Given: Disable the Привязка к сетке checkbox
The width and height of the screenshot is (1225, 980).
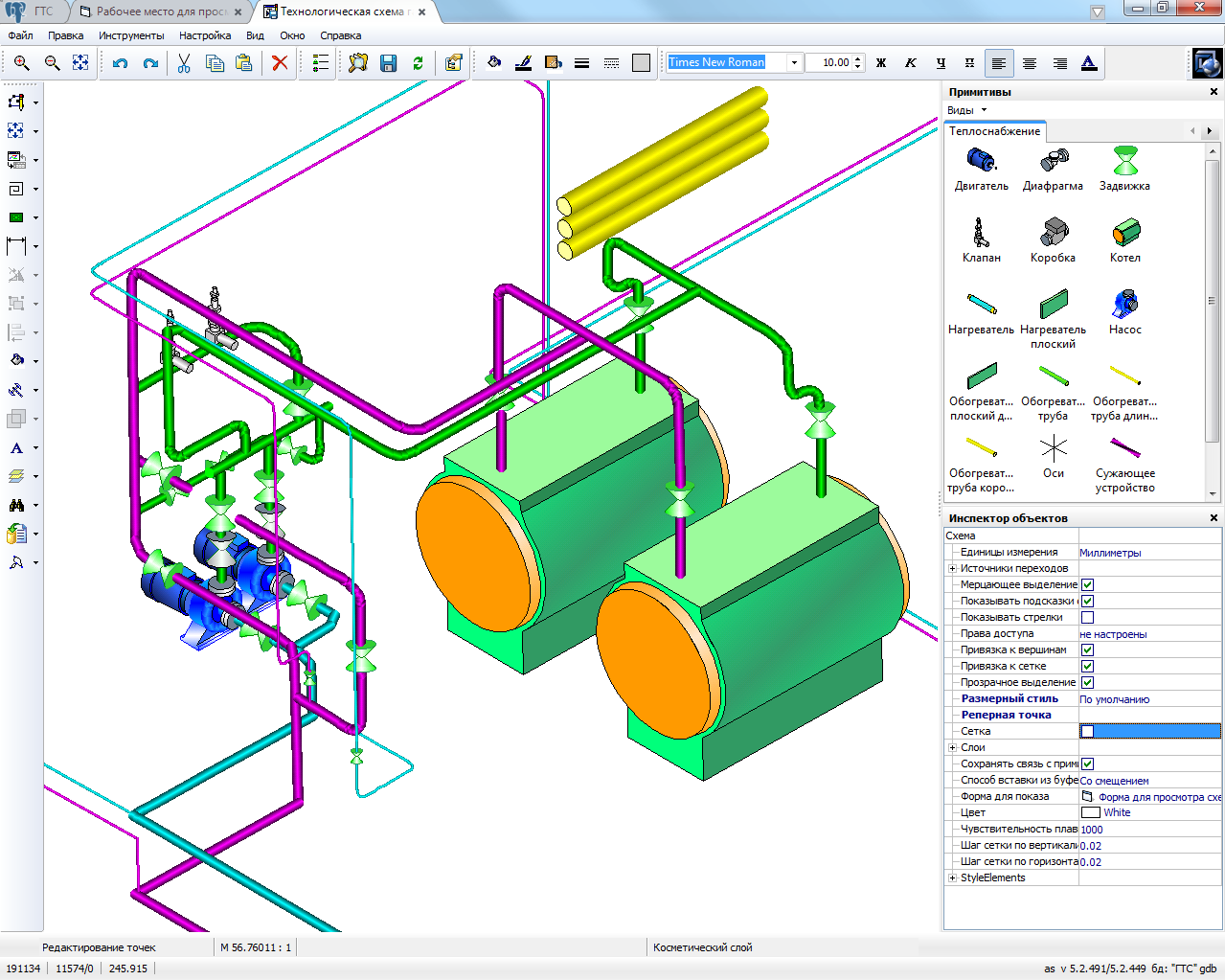Looking at the screenshot, I should [x=1087, y=666].
